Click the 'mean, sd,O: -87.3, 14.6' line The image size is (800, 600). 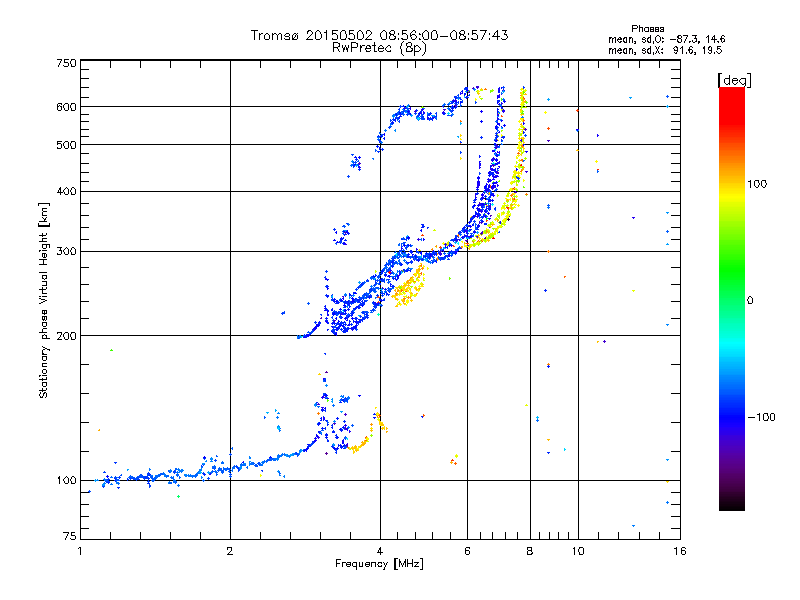point(666,39)
